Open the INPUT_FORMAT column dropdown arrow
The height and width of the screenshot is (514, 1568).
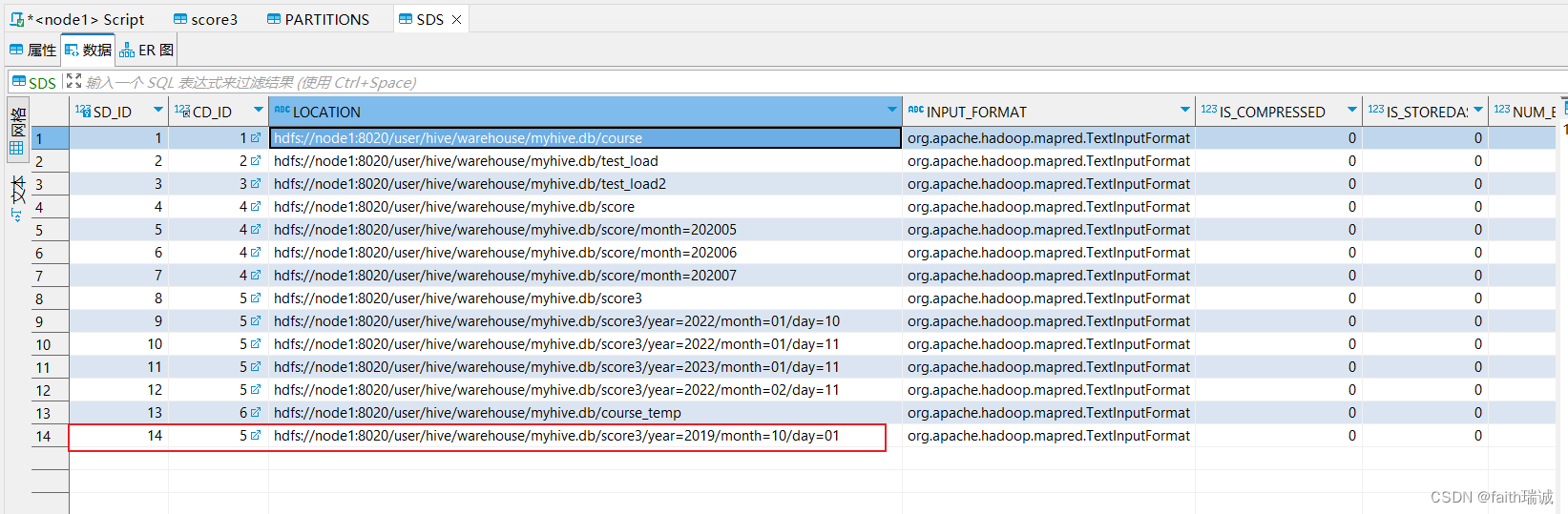coord(1184,111)
